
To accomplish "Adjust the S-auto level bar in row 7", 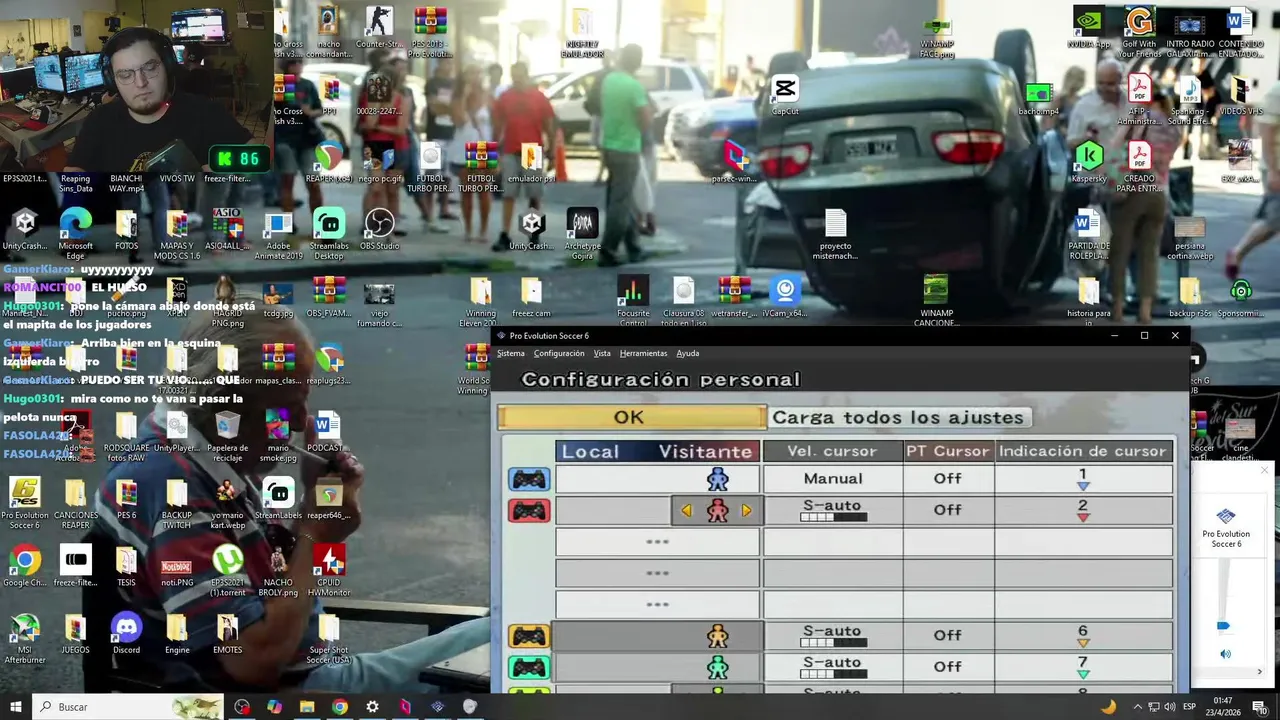I will pyautogui.click(x=833, y=674).
